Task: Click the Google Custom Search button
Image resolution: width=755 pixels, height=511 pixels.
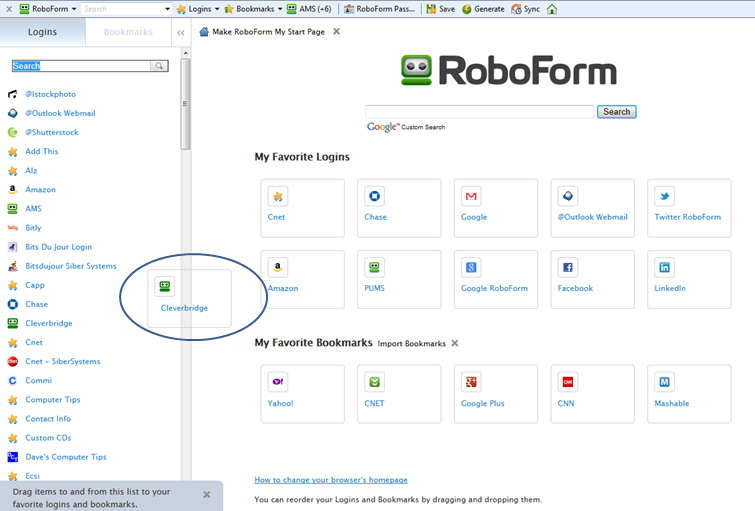Action: pyautogui.click(x=616, y=112)
